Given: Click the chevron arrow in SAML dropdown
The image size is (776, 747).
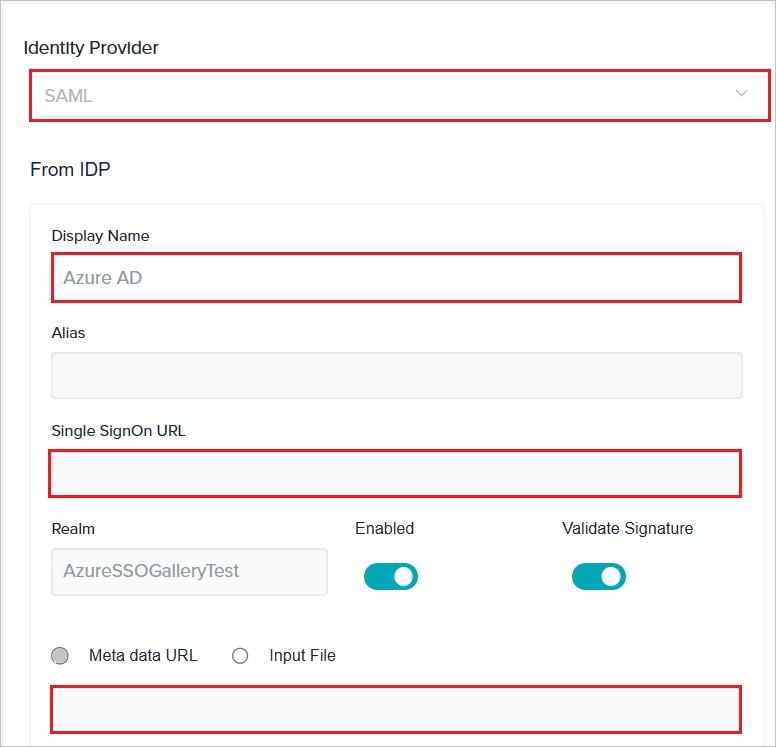Looking at the screenshot, I should coord(741,93).
